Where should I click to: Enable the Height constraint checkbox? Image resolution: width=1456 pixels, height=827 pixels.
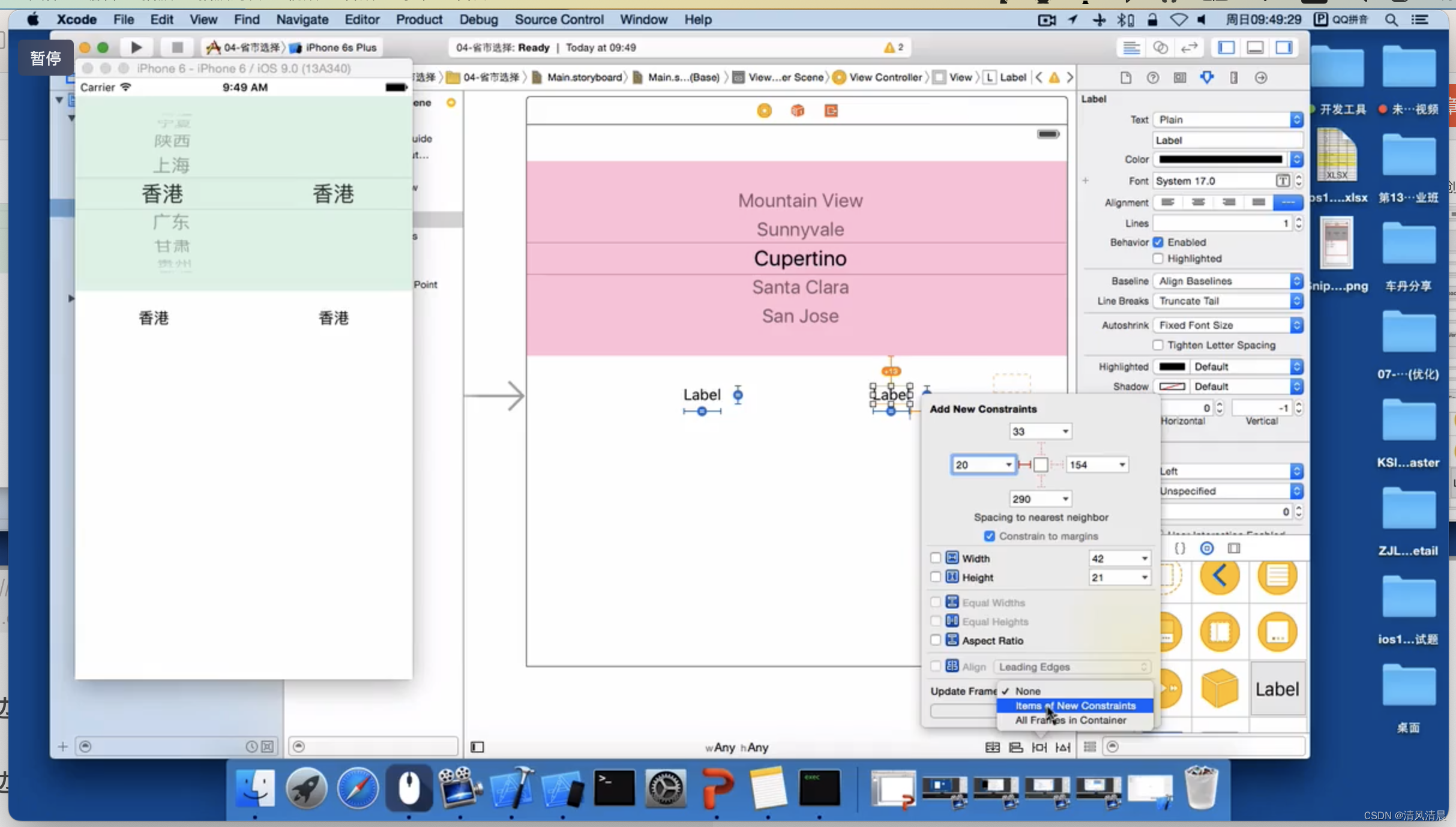click(935, 577)
